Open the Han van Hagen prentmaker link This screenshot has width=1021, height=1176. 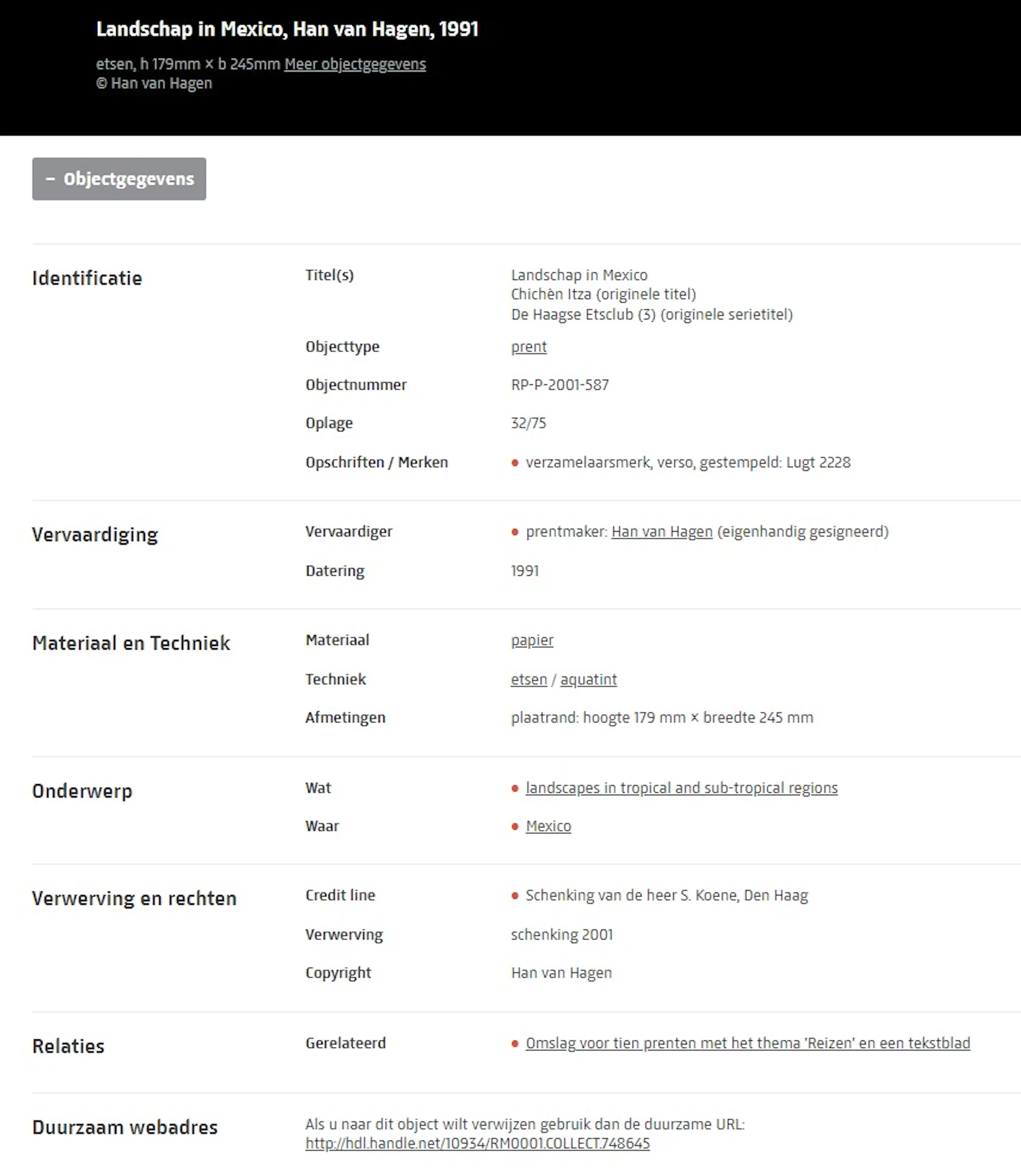pyautogui.click(x=661, y=532)
